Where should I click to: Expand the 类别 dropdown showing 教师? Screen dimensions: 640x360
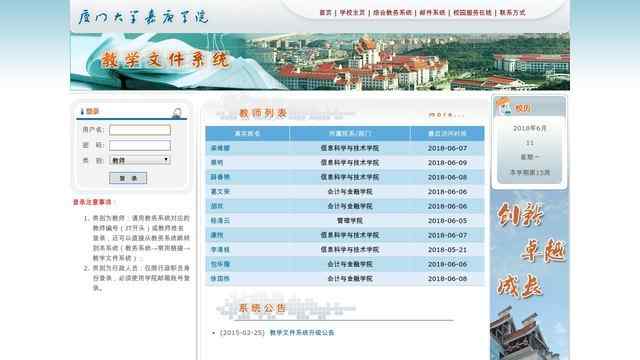pos(140,160)
